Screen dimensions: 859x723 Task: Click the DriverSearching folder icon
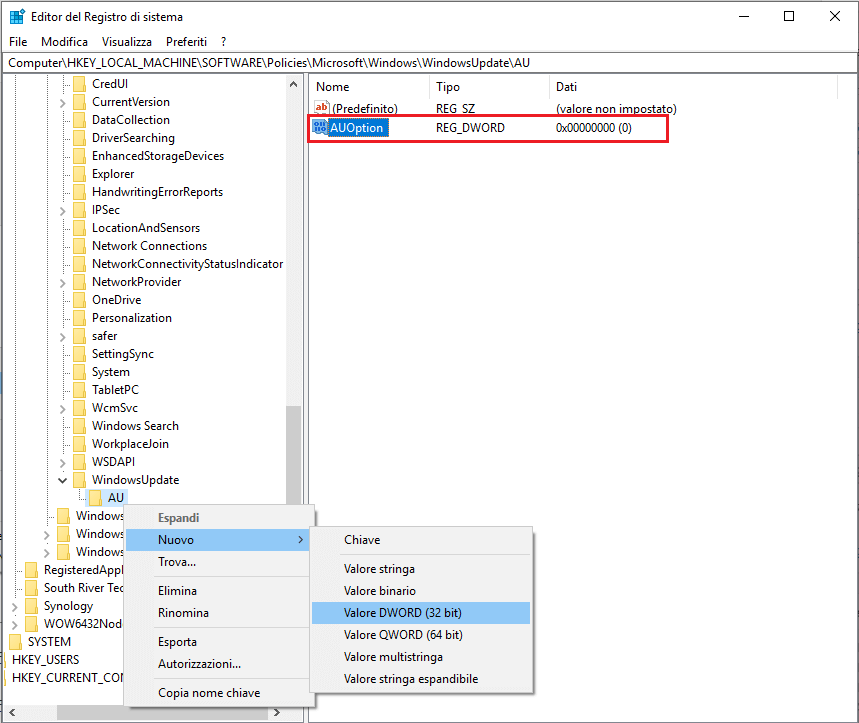79,138
